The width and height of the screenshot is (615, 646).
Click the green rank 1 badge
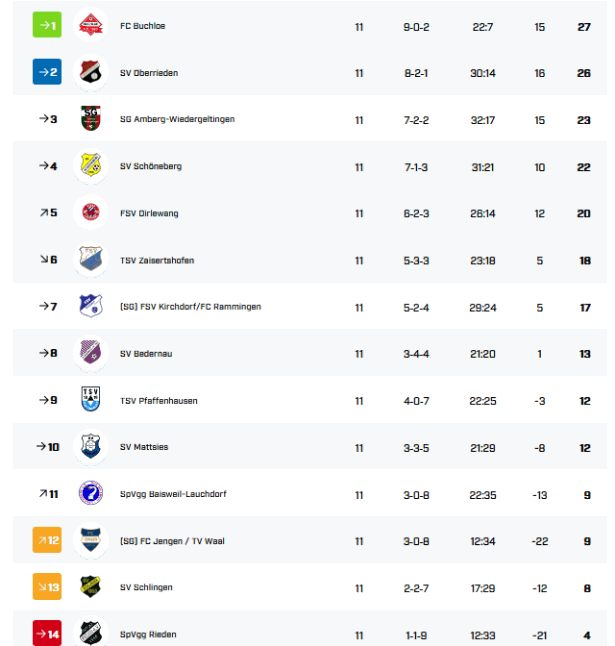tap(48, 26)
